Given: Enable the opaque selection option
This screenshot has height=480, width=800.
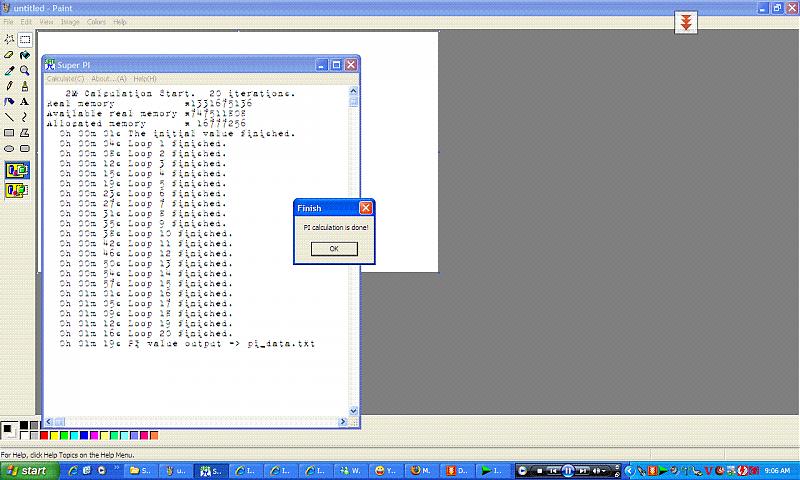Looking at the screenshot, I should tap(17, 170).
